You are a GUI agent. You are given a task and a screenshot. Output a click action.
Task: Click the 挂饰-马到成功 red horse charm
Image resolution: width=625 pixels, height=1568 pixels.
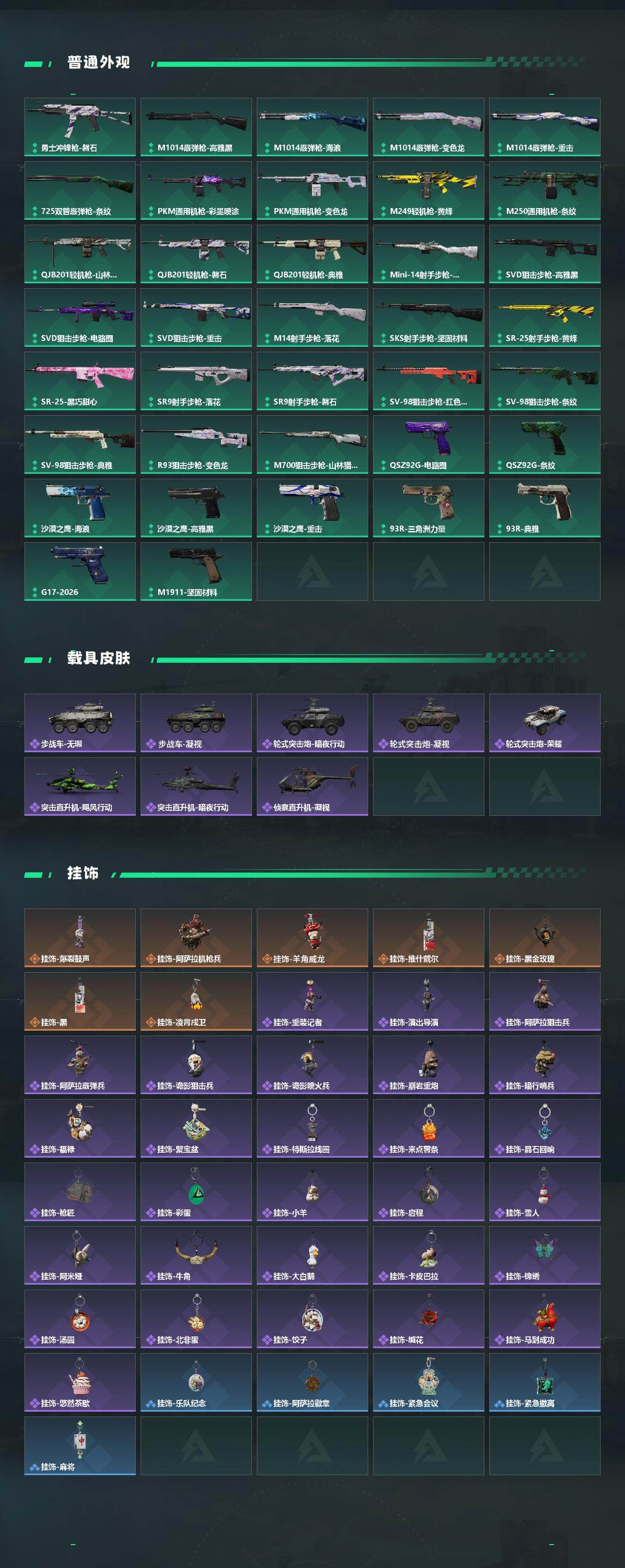544,1318
